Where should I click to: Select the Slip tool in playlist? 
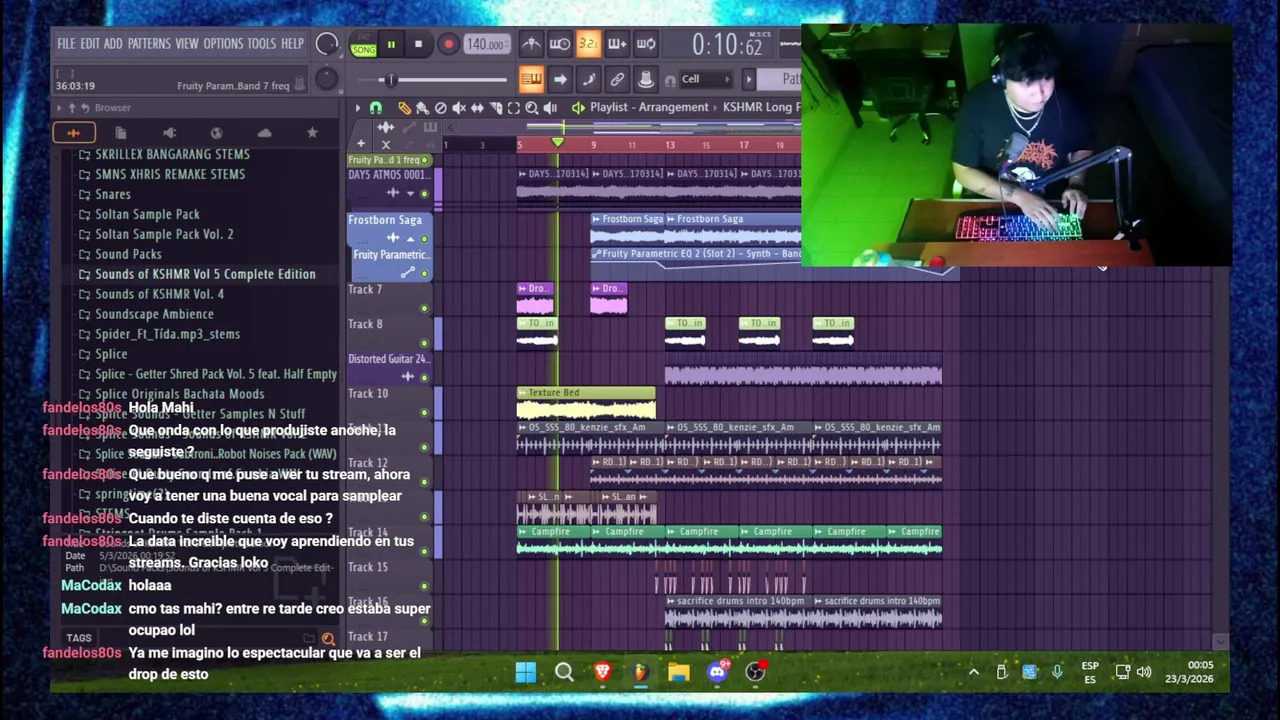pyautogui.click(x=477, y=108)
